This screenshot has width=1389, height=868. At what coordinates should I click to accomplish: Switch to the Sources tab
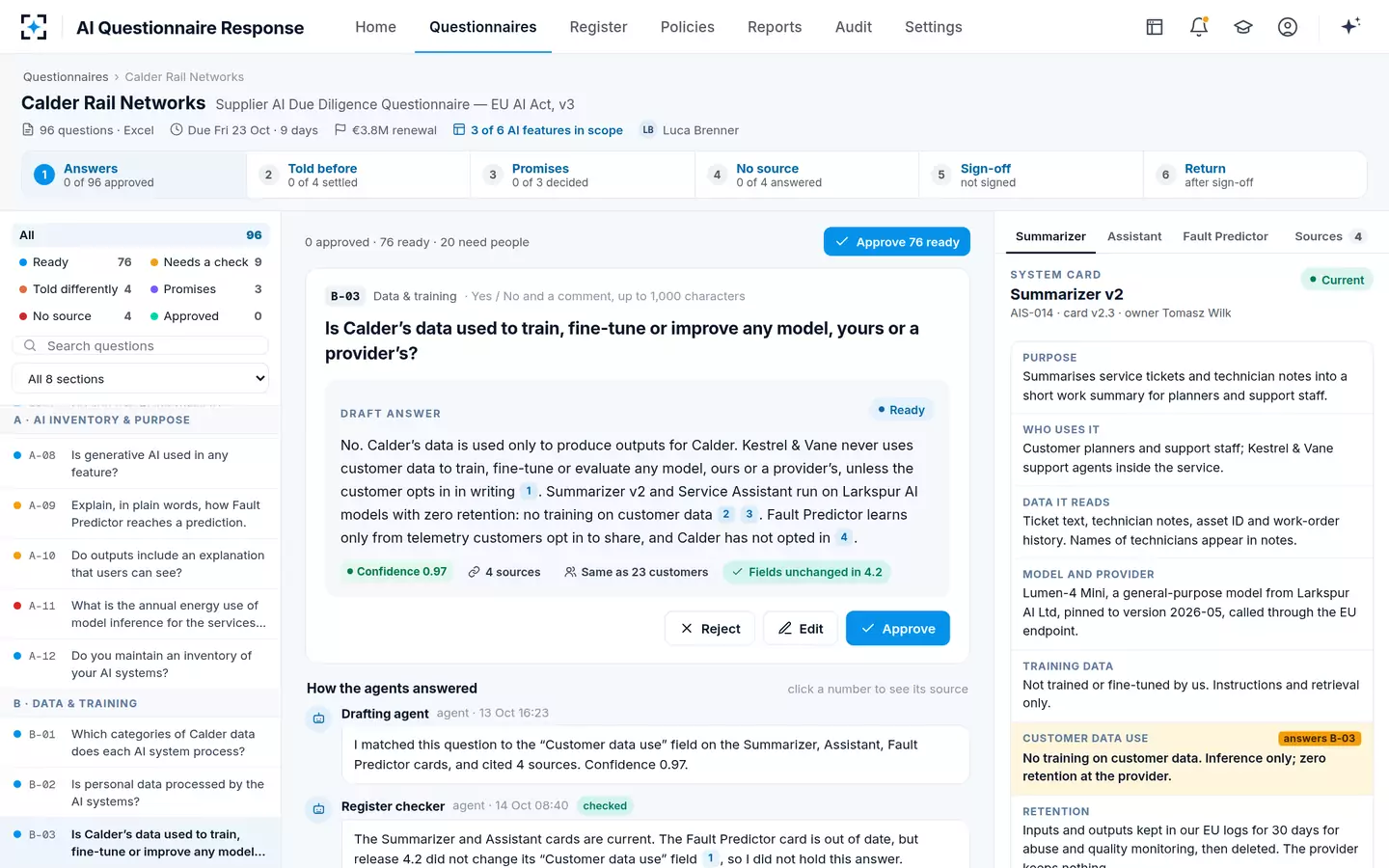click(1329, 236)
